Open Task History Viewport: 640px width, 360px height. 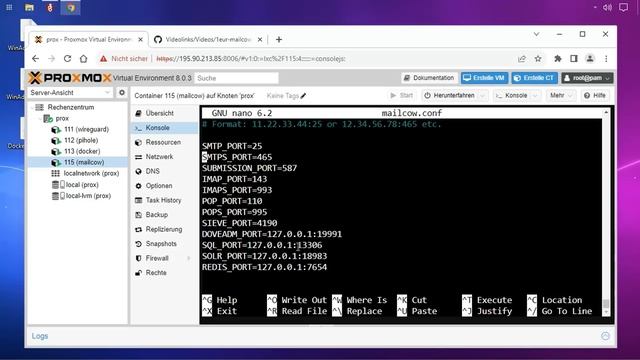pos(163,200)
